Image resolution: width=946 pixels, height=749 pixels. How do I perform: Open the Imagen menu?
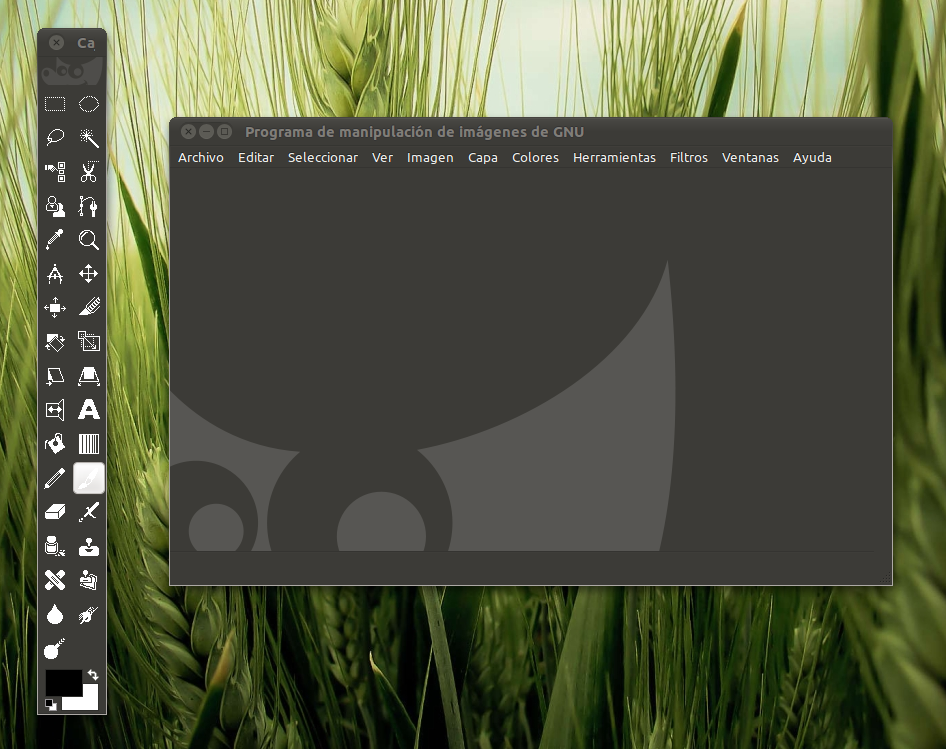click(430, 158)
